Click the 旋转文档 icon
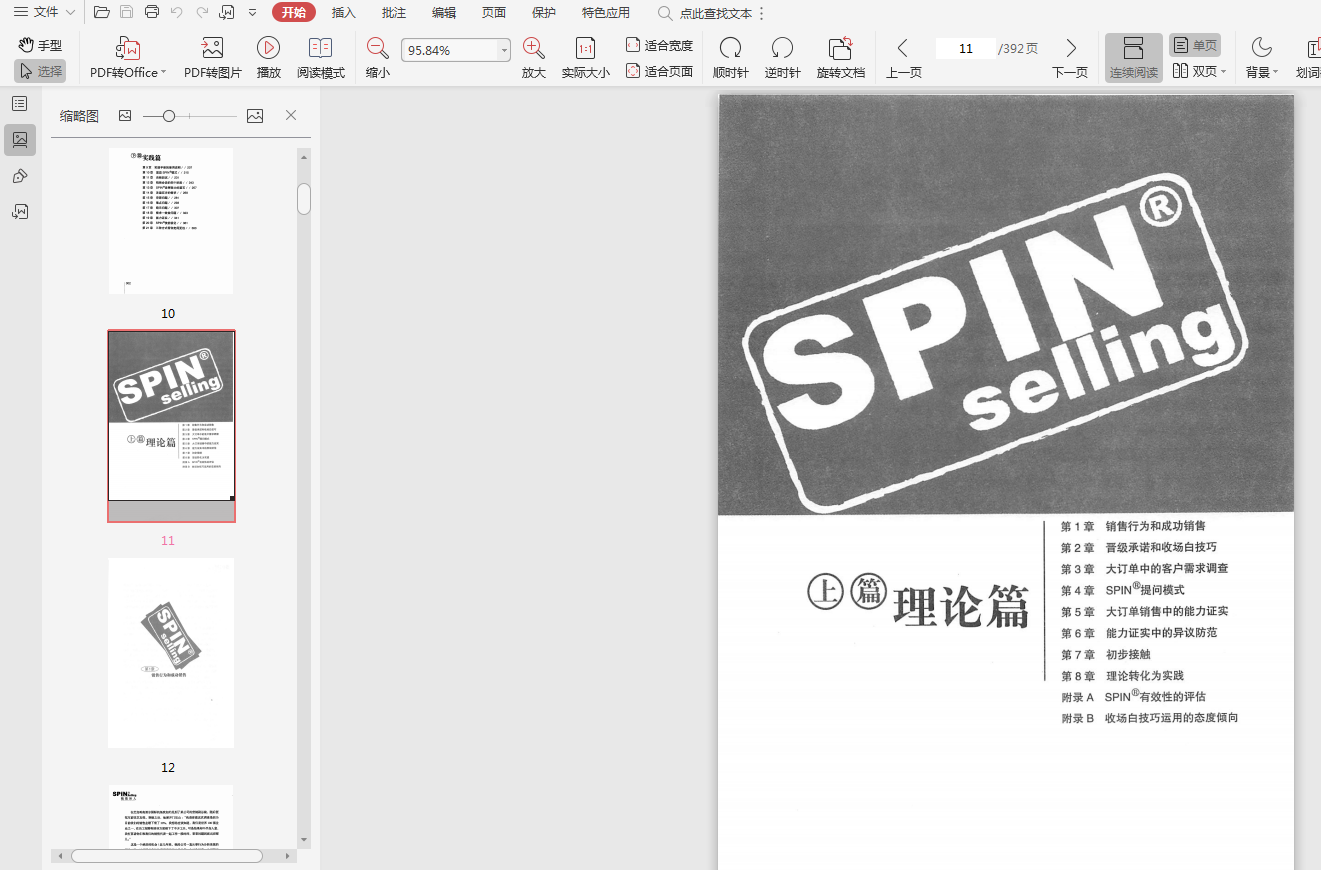The height and width of the screenshot is (870, 1321). (x=840, y=48)
